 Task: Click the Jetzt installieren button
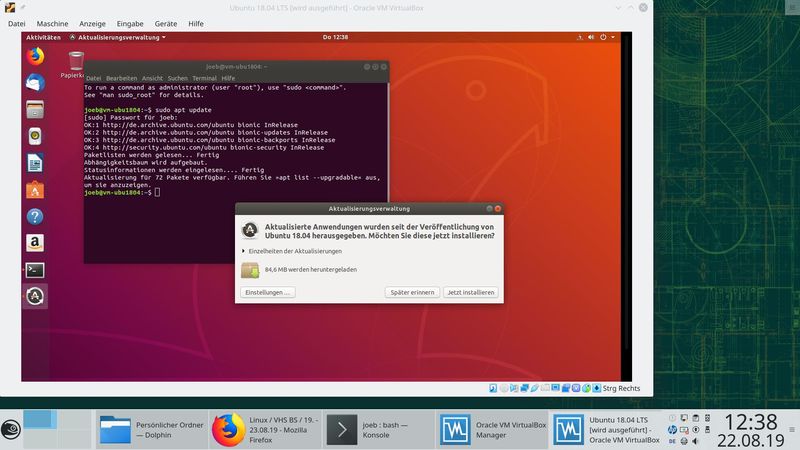click(x=470, y=293)
